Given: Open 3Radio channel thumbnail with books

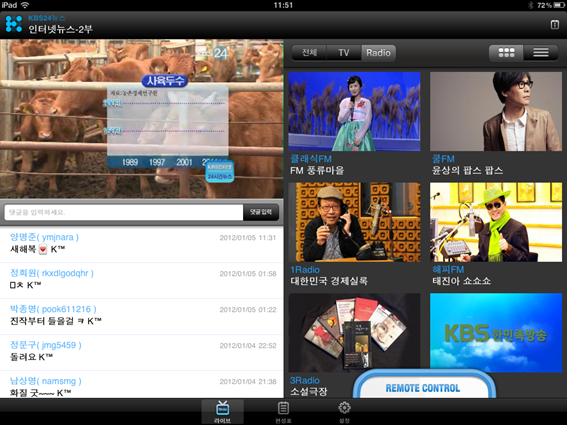Looking at the screenshot, I should [354, 333].
